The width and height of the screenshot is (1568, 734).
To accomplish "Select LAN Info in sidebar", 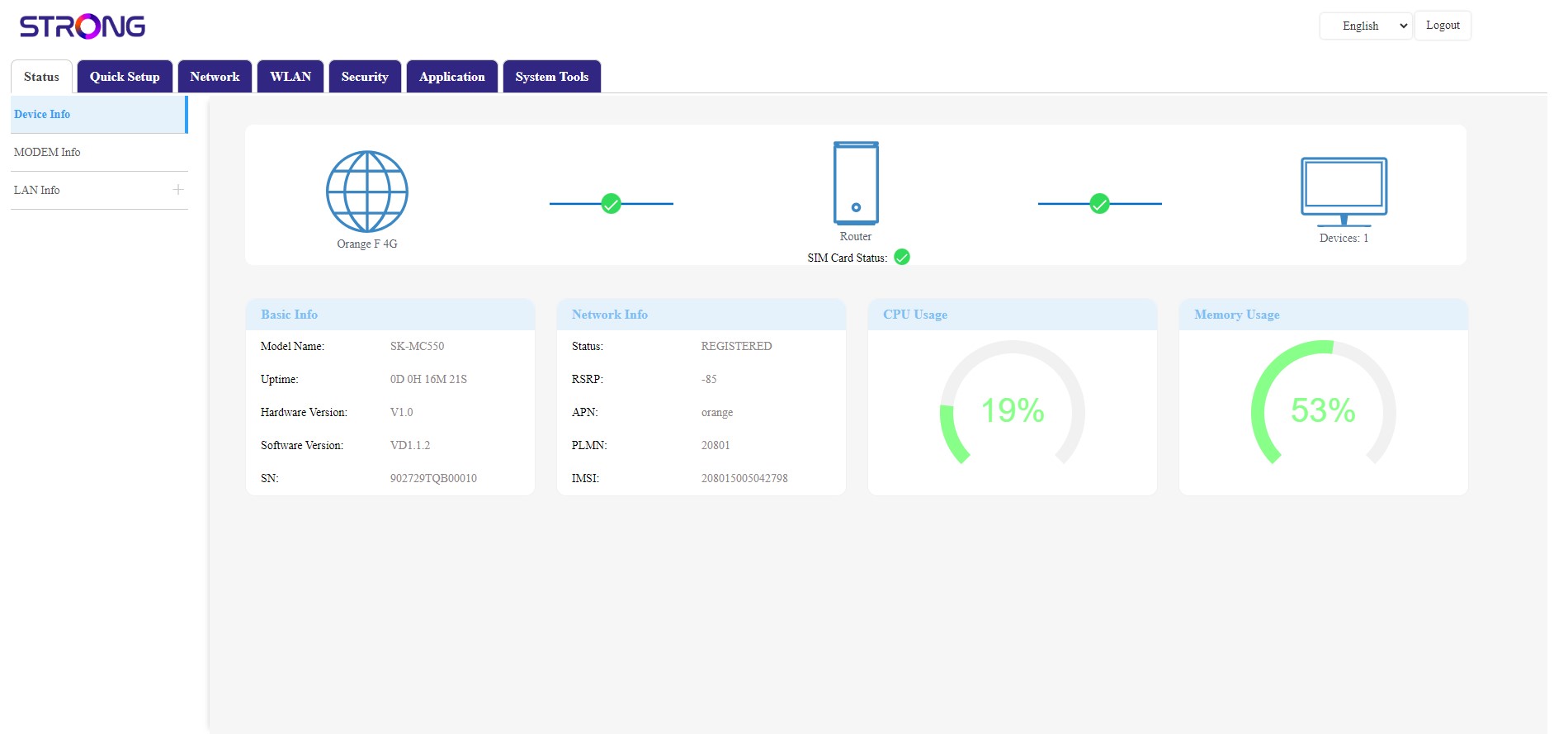I will point(99,191).
